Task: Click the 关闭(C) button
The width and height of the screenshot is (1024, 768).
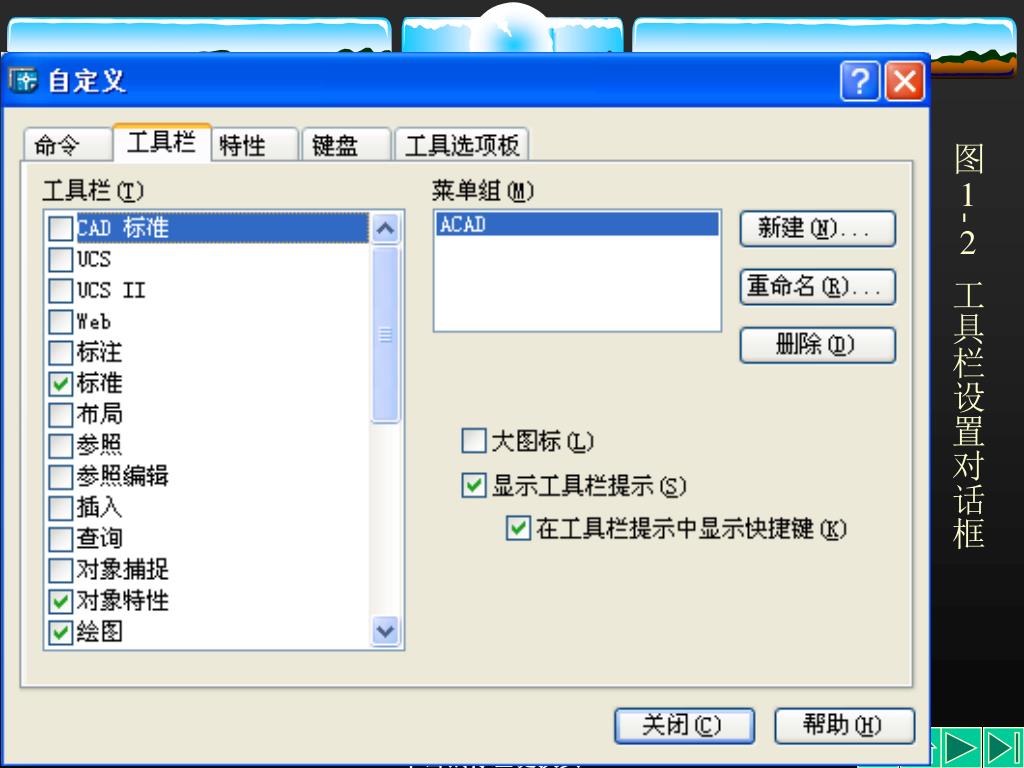Action: [684, 726]
